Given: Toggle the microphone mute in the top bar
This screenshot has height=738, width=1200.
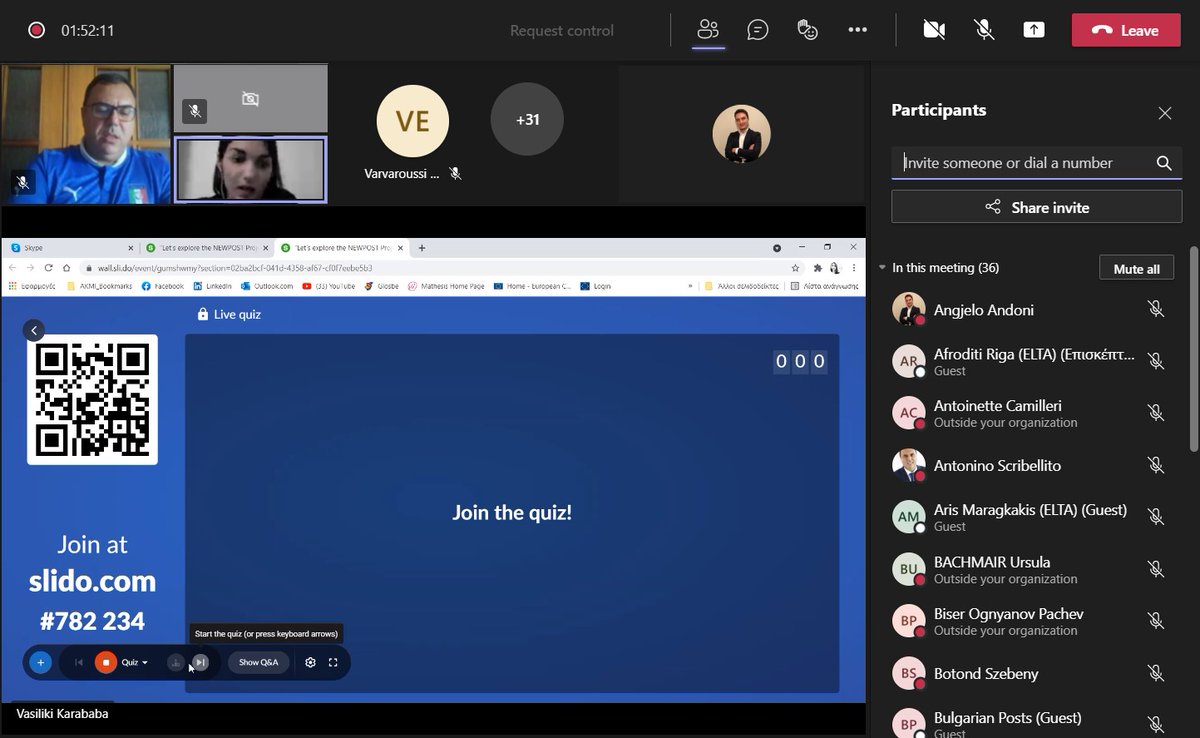Looking at the screenshot, I should tap(984, 30).
